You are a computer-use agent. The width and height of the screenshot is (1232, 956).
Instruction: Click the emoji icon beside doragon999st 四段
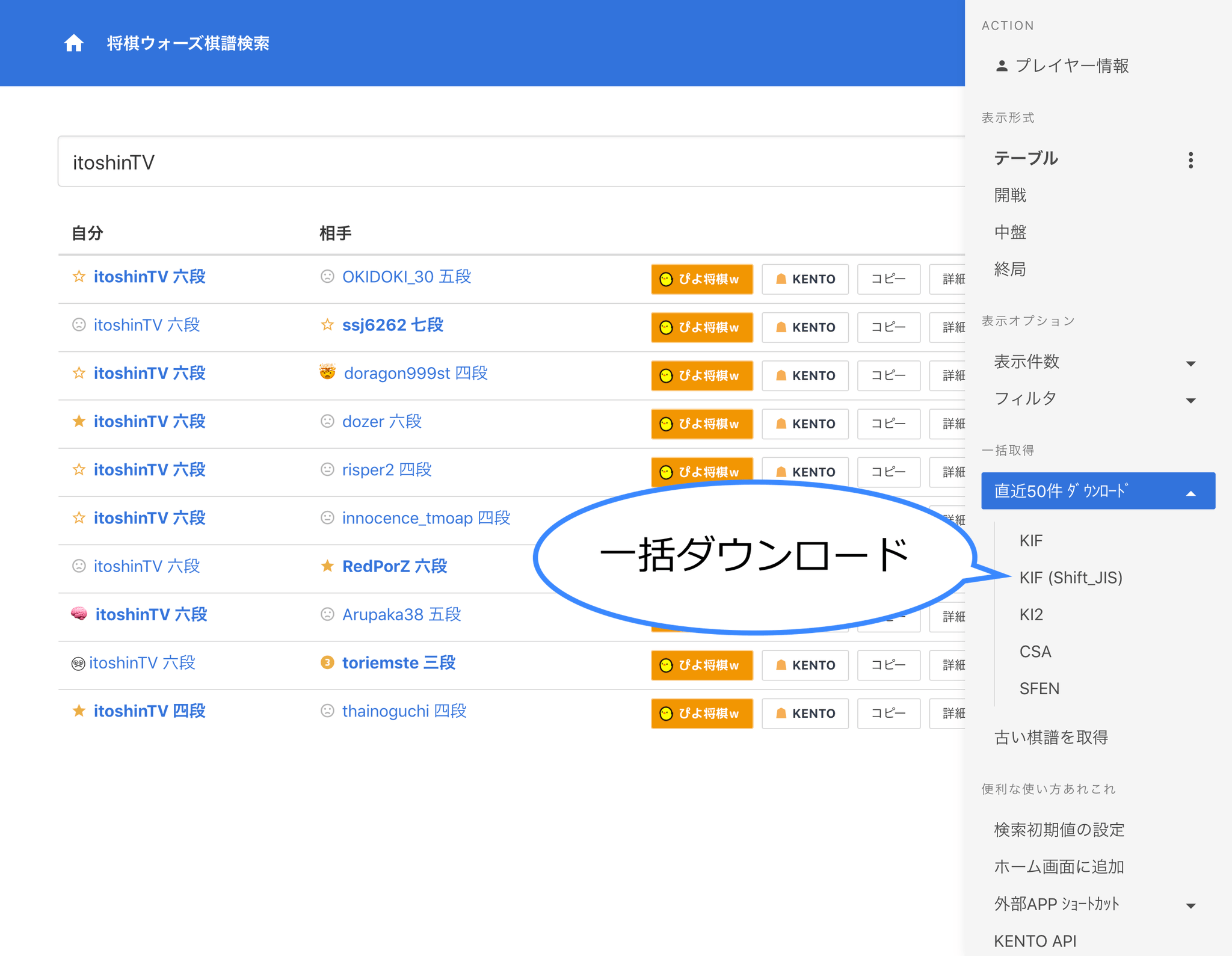point(327,372)
